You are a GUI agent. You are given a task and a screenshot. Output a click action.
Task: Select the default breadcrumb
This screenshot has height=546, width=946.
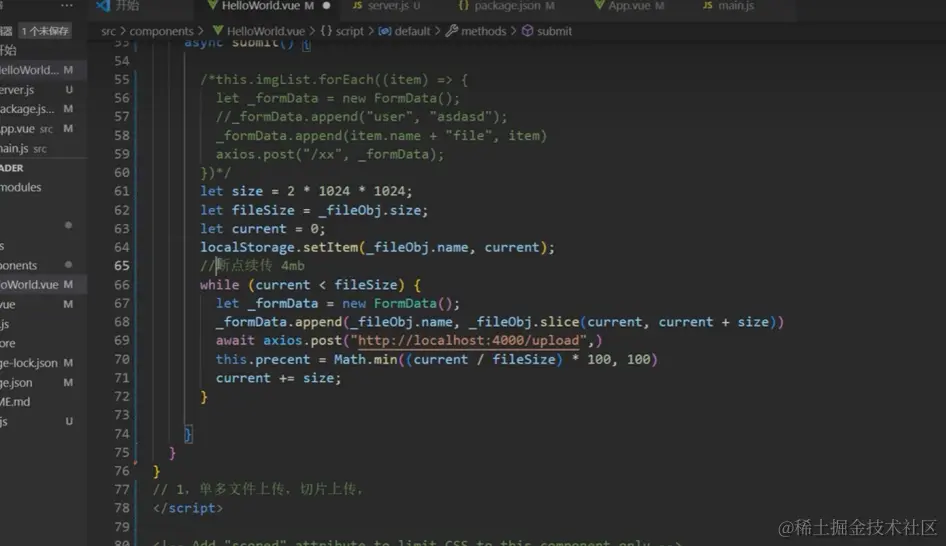tap(412, 31)
